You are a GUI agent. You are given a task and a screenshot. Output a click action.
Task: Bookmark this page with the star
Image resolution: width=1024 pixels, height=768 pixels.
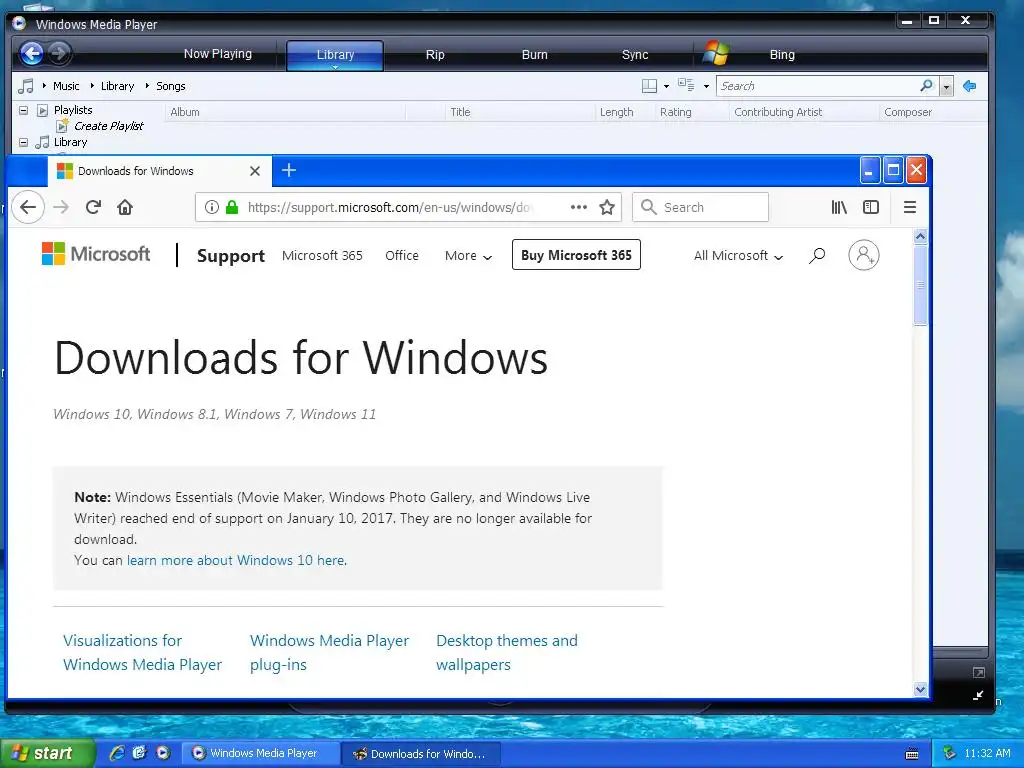coord(607,207)
